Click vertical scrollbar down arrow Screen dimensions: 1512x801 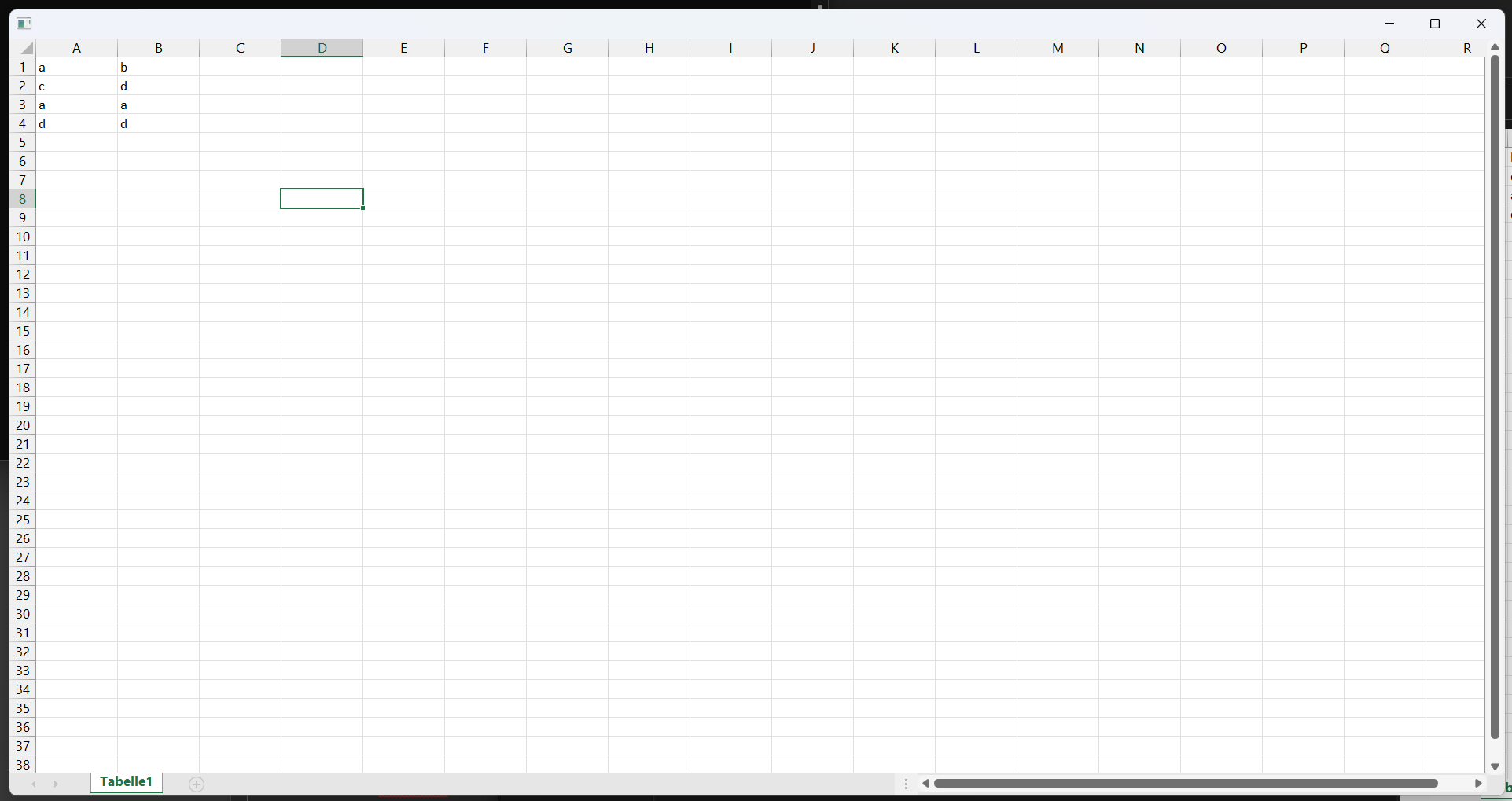(x=1495, y=766)
